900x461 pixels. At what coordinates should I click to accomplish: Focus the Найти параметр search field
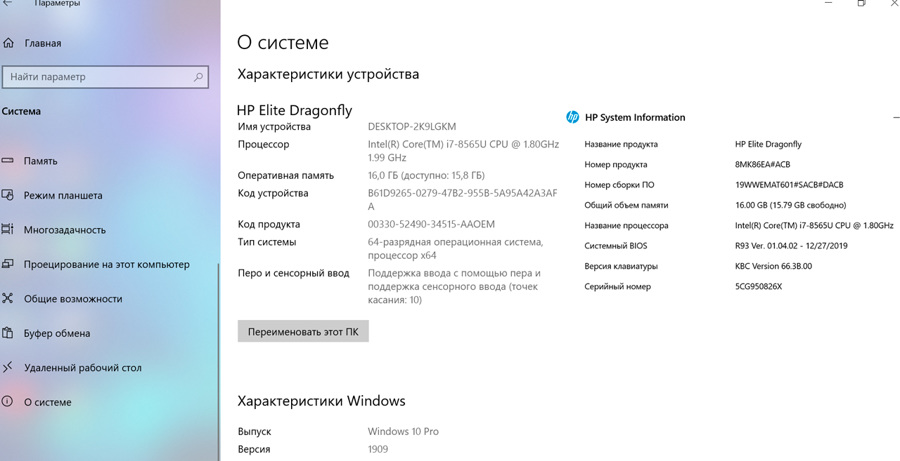pyautogui.click(x=105, y=77)
